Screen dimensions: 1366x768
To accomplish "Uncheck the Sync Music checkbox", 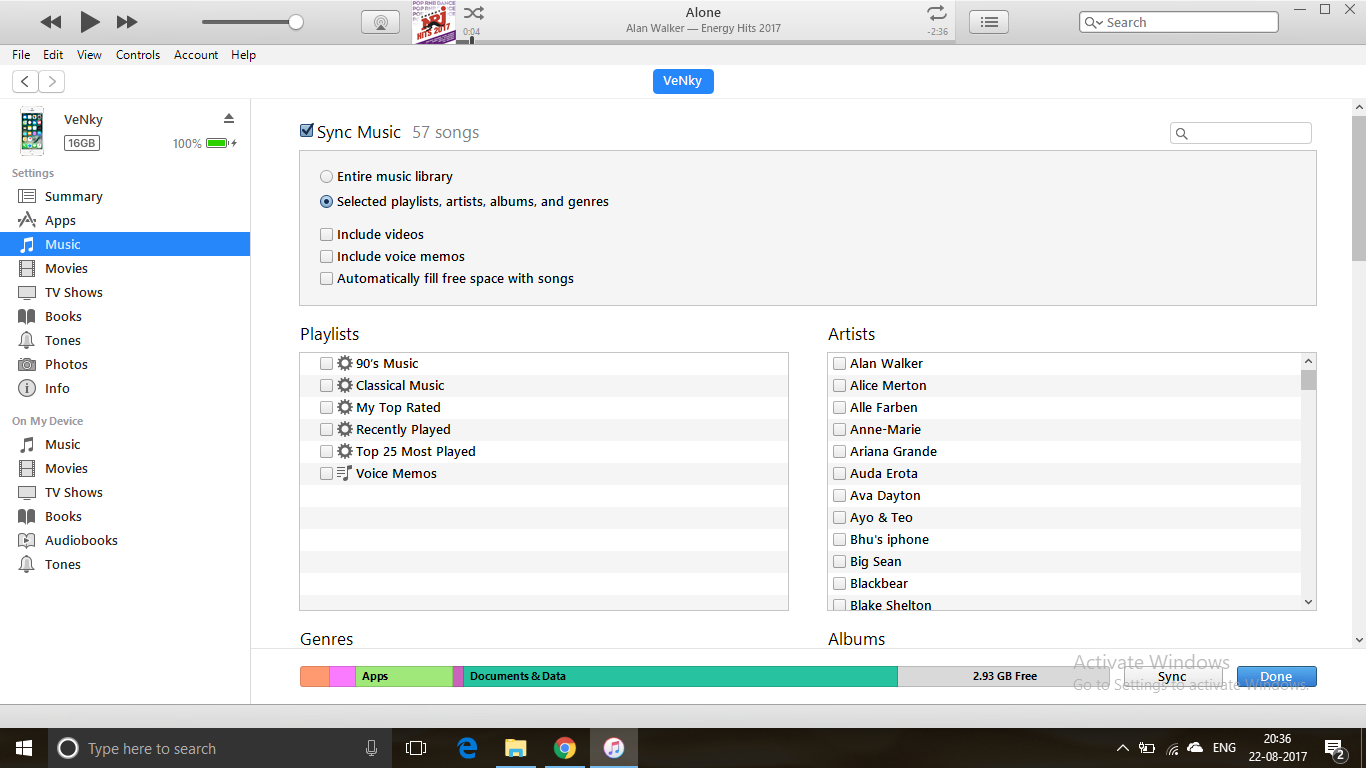I will pos(307,131).
